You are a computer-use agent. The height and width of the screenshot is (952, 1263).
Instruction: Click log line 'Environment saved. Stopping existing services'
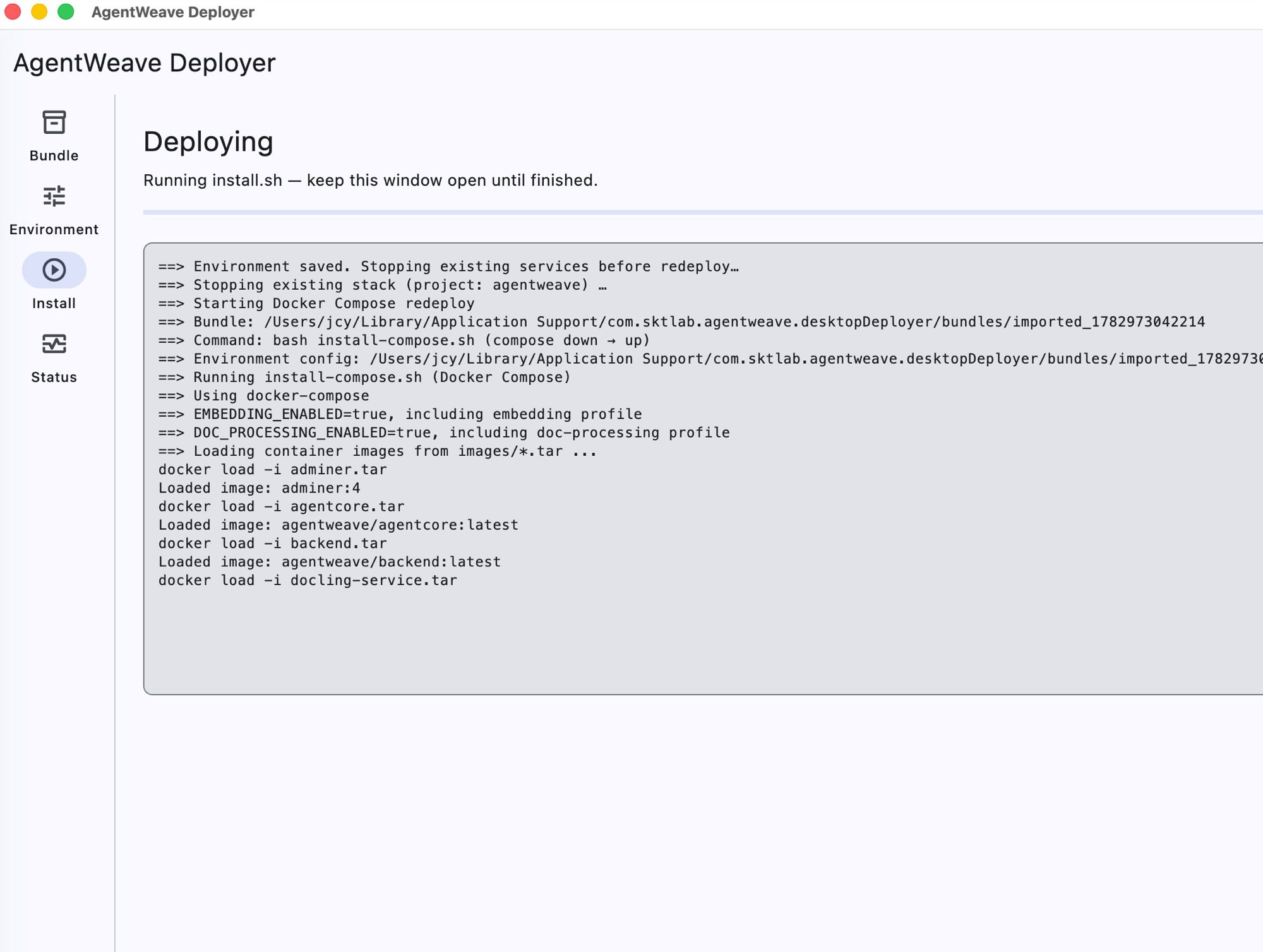[x=448, y=266]
